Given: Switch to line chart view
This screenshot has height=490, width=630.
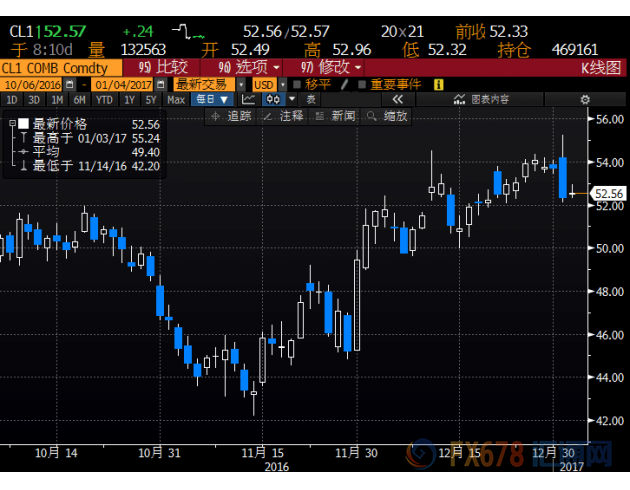Looking at the screenshot, I should point(248,99).
